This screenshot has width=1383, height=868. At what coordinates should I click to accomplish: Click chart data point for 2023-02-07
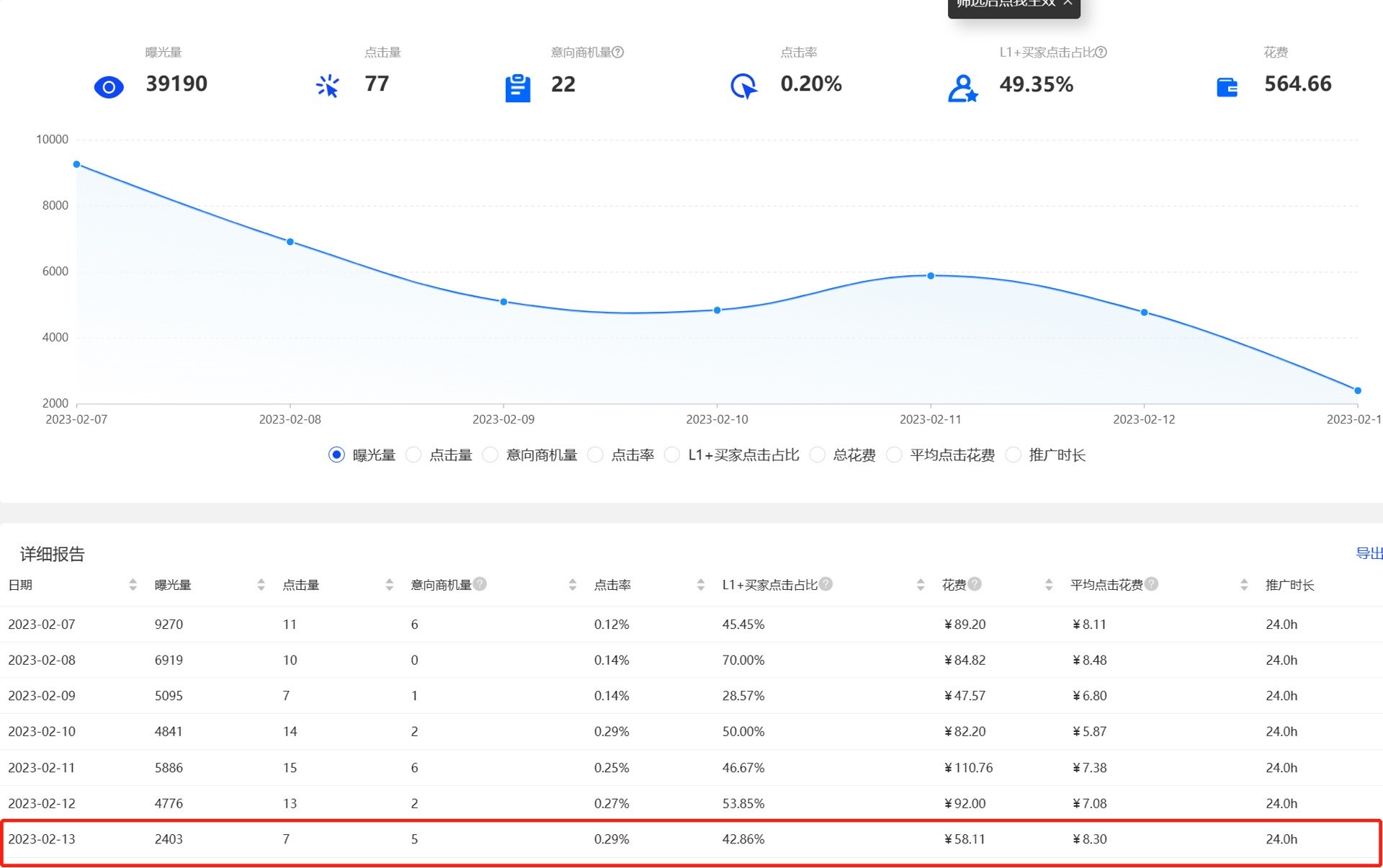pos(76,164)
